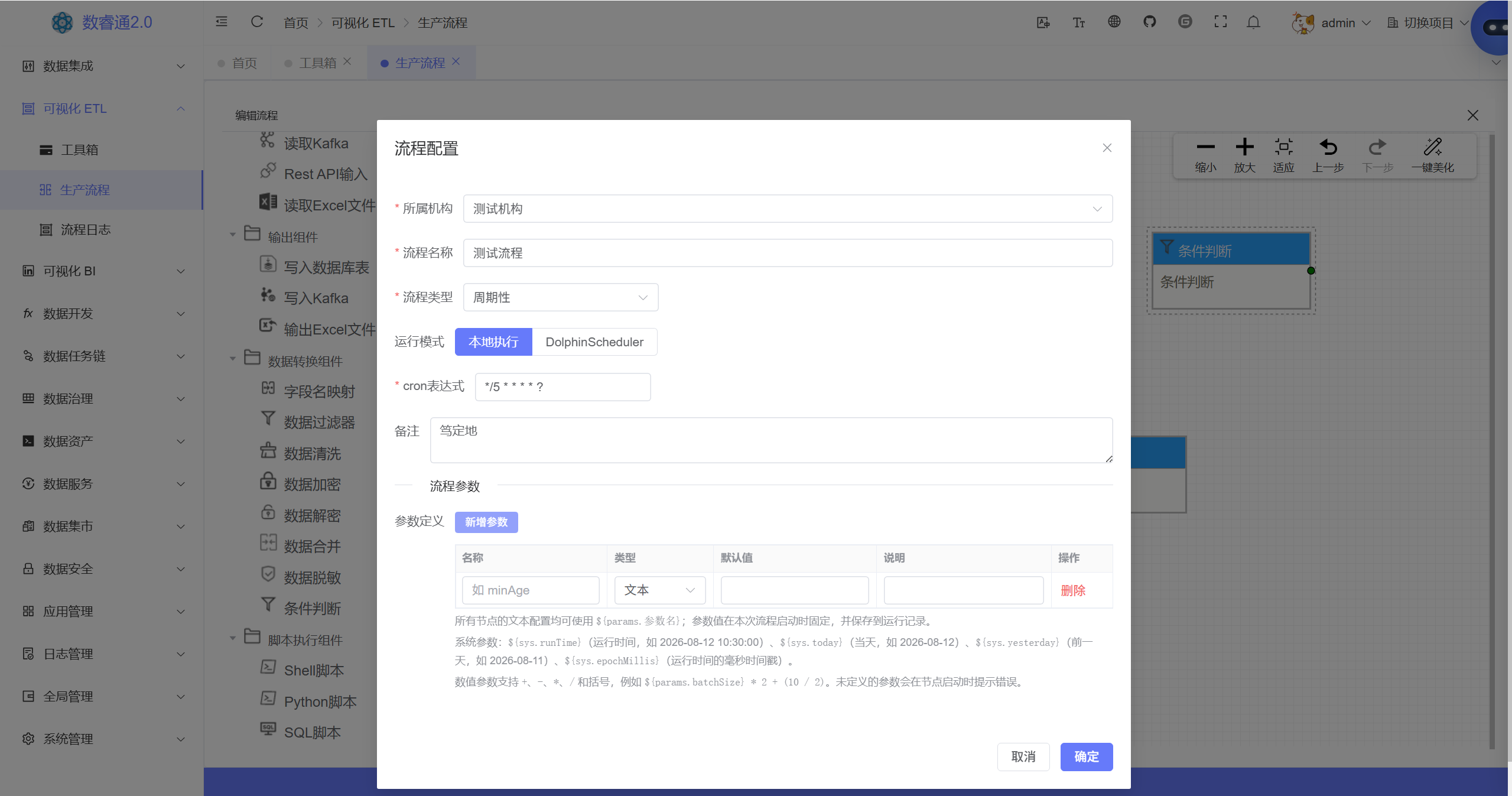Click the 缩小 zoom out tool
This screenshot has height=796, width=1512.
1205,156
